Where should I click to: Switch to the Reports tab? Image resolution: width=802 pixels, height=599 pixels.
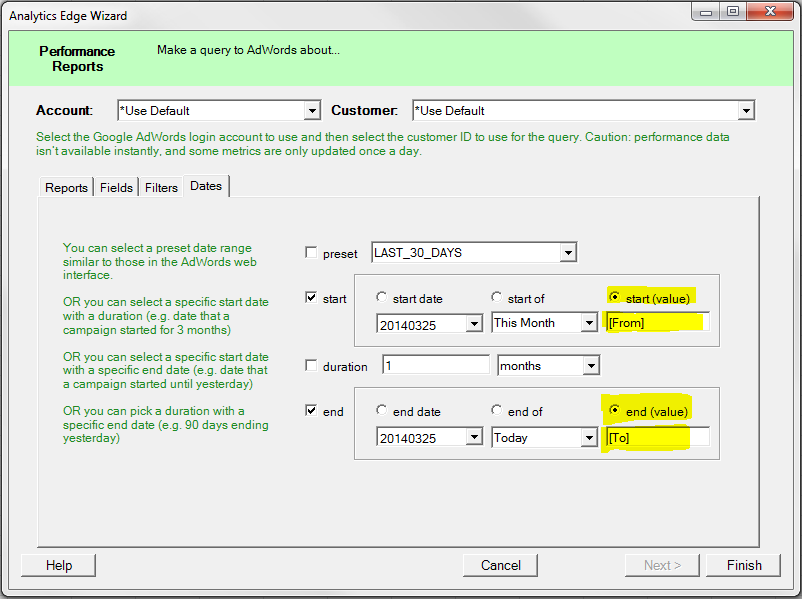[66, 188]
